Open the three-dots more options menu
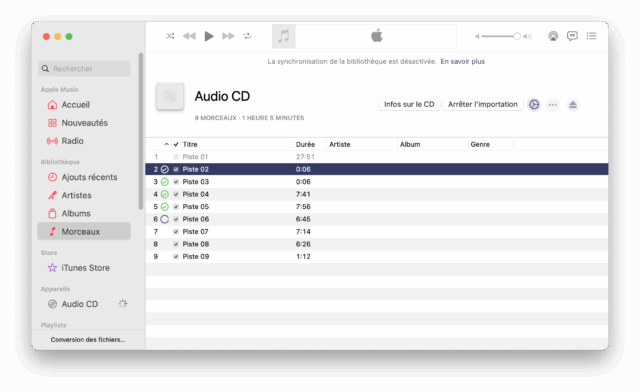The image size is (640, 392). coord(553,105)
